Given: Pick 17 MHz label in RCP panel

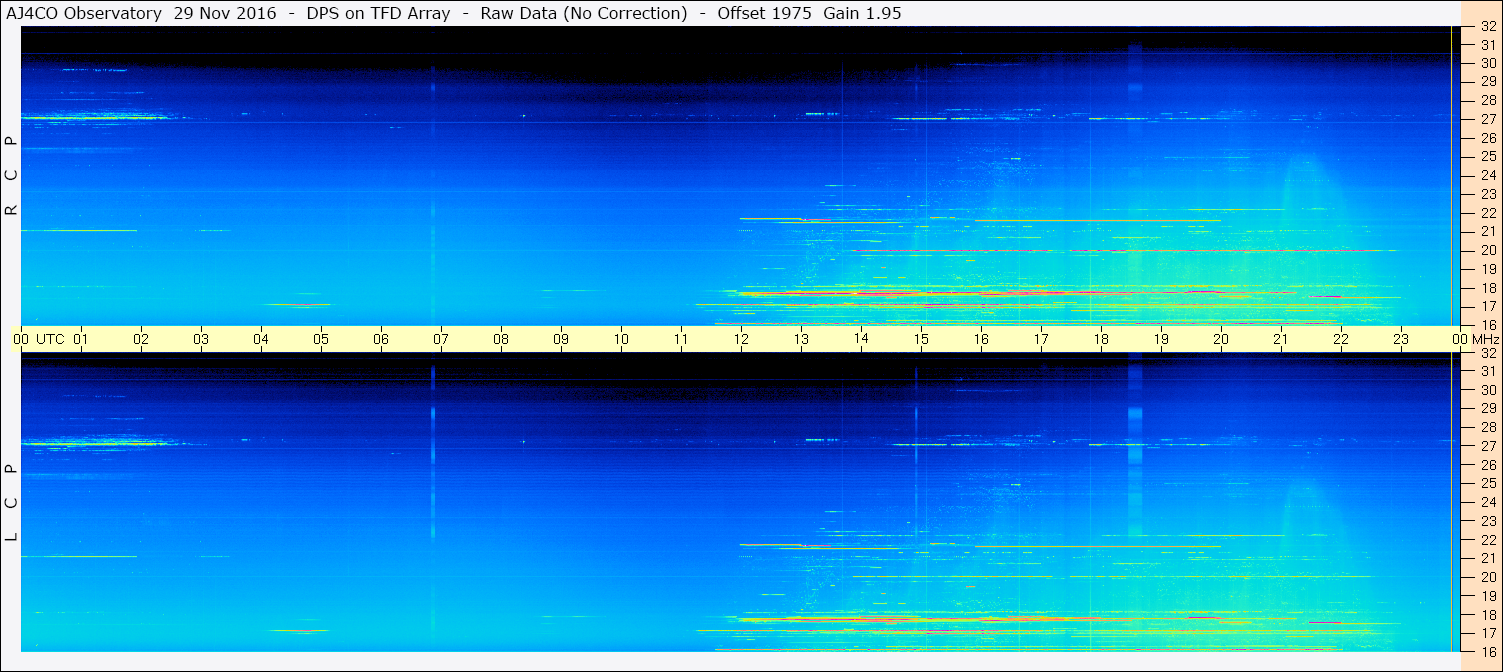Looking at the screenshot, I should [1487, 306].
